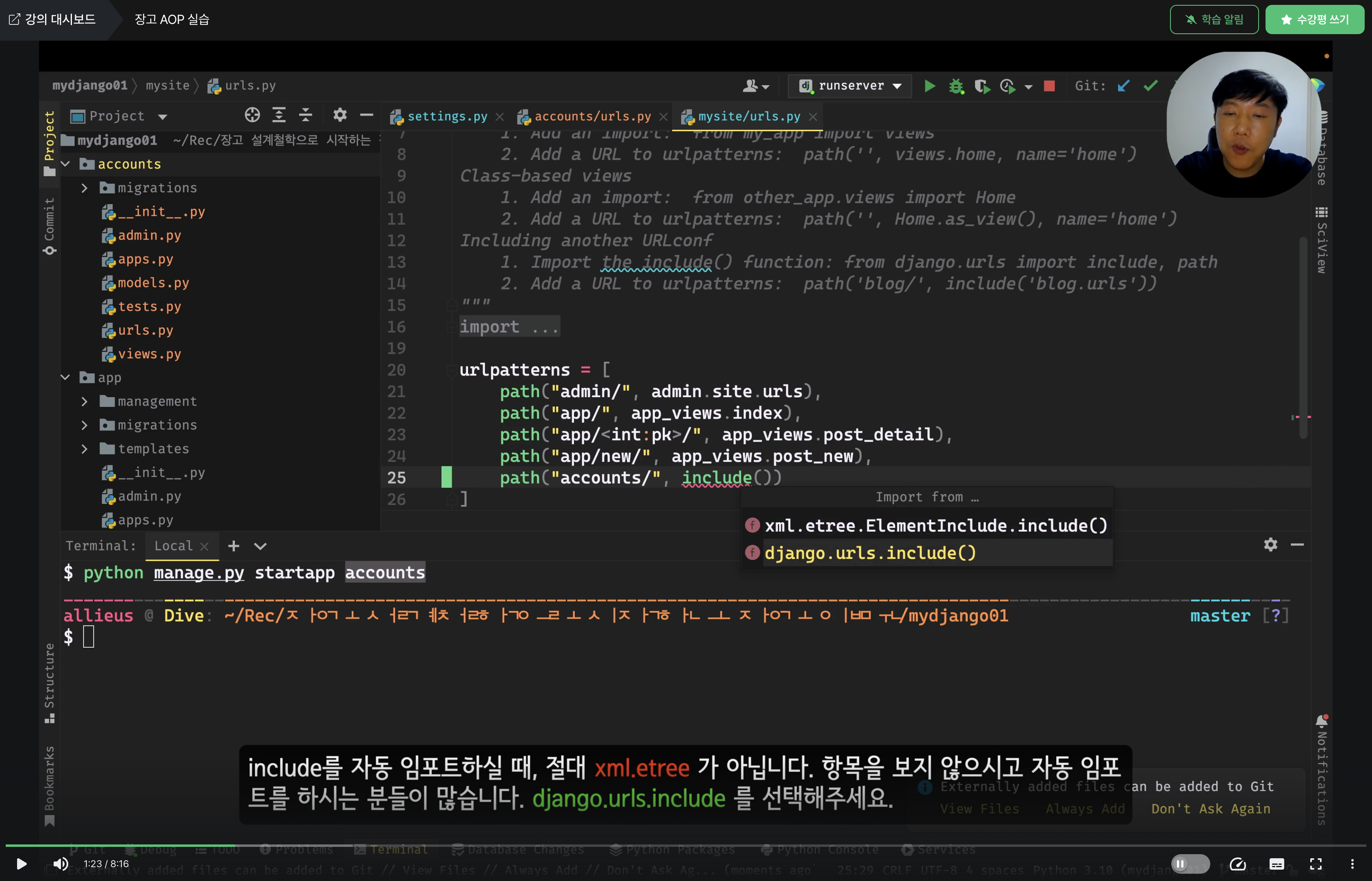Click the mydjango01 breadcrumb
Viewport: 1372px width, 881px height.
pos(90,85)
